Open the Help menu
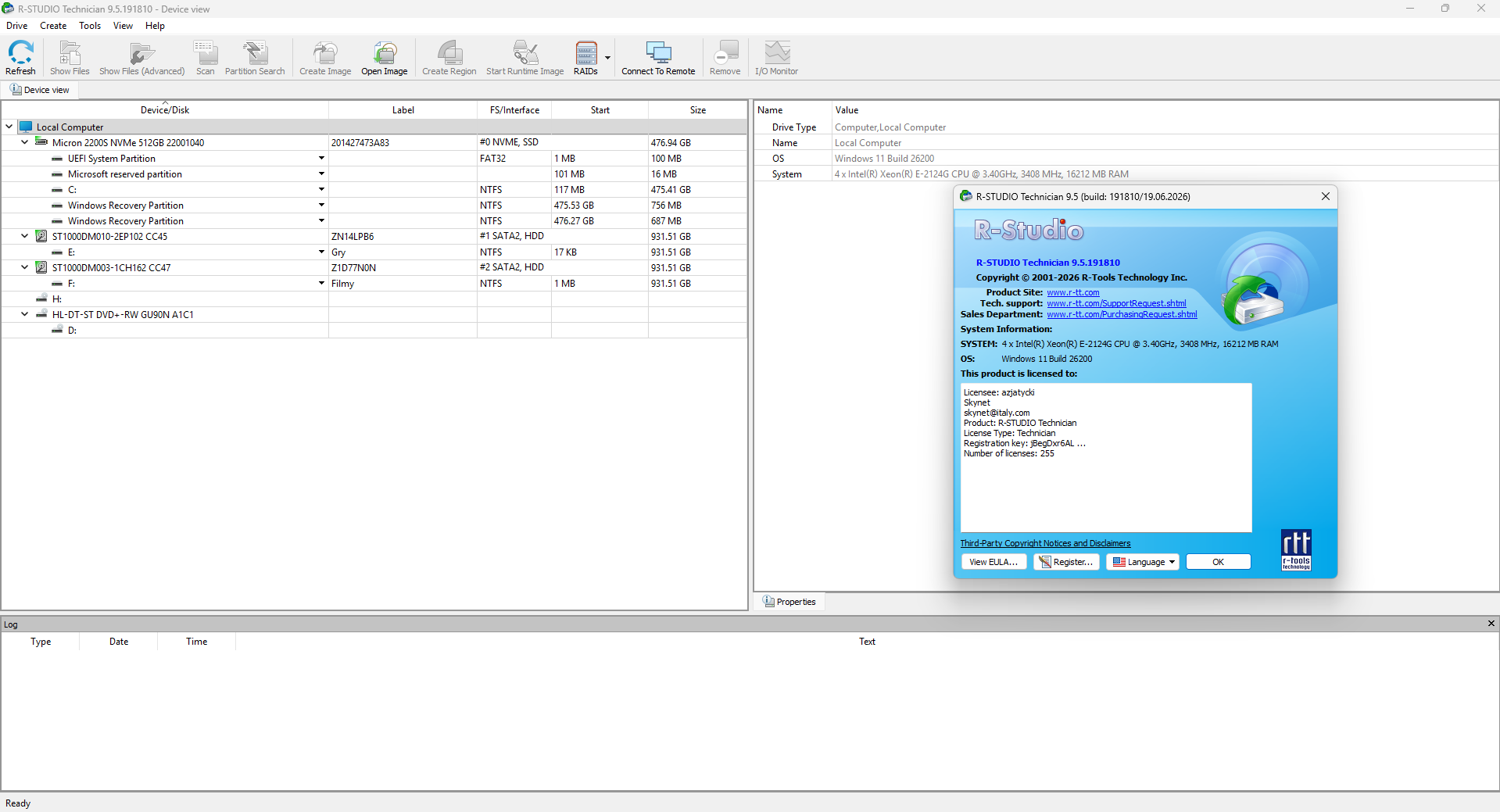This screenshot has height=812, width=1500. (155, 26)
